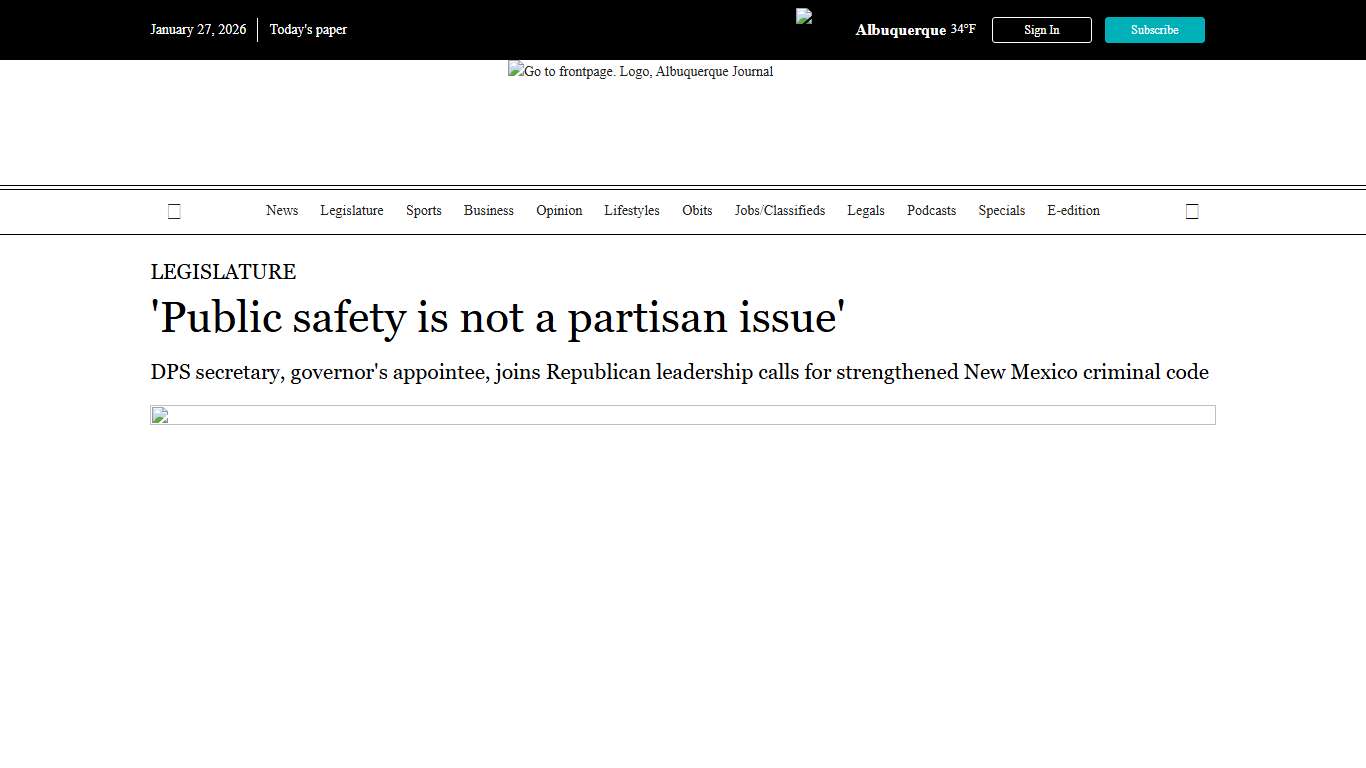View Albuquerque 34°F weather details
Image resolution: width=1366 pixels, height=768 pixels.
point(915,30)
